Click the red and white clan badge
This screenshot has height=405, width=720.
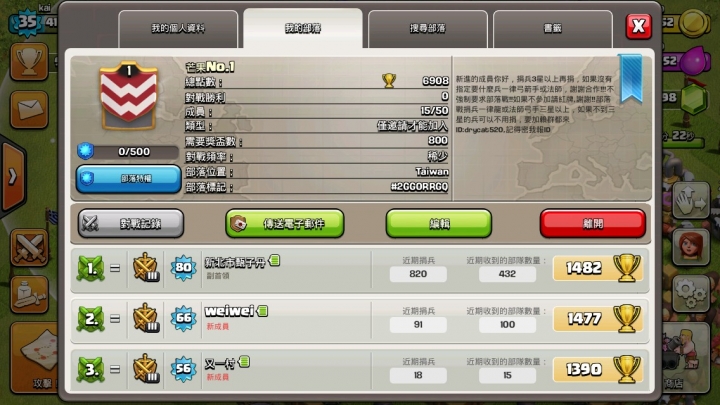point(129,97)
